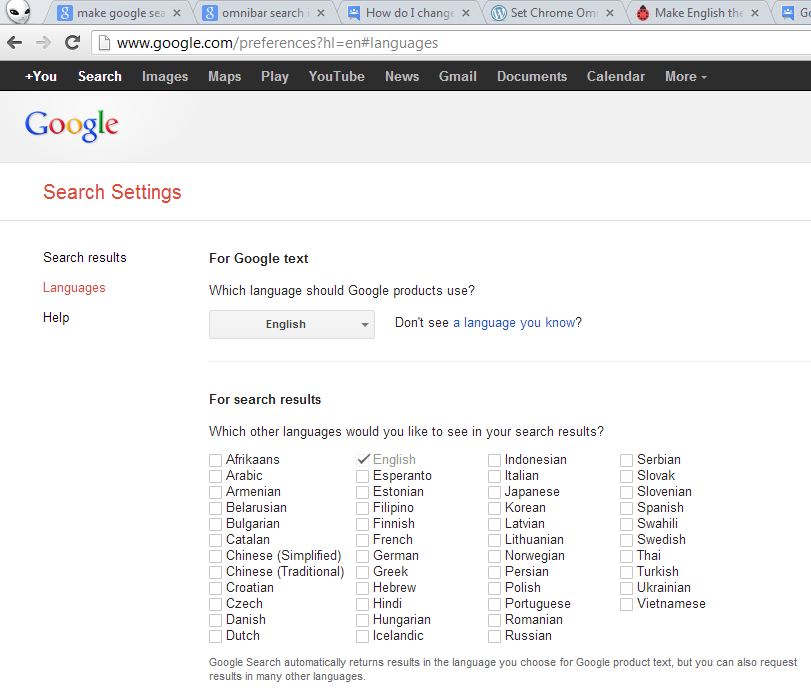Click the 'Search Settings' heading

tap(112, 192)
